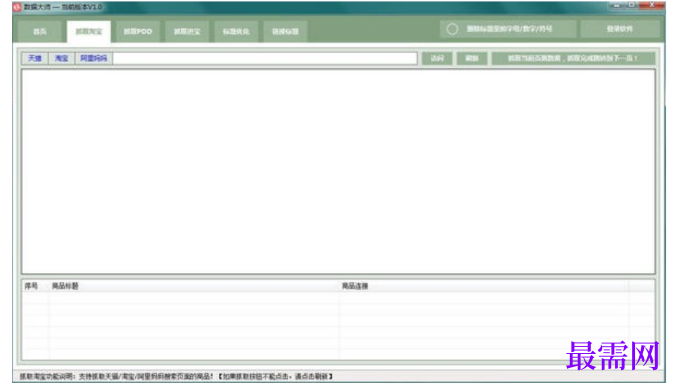
Task: Click the 登录软件 login button
Action: click(x=619, y=29)
